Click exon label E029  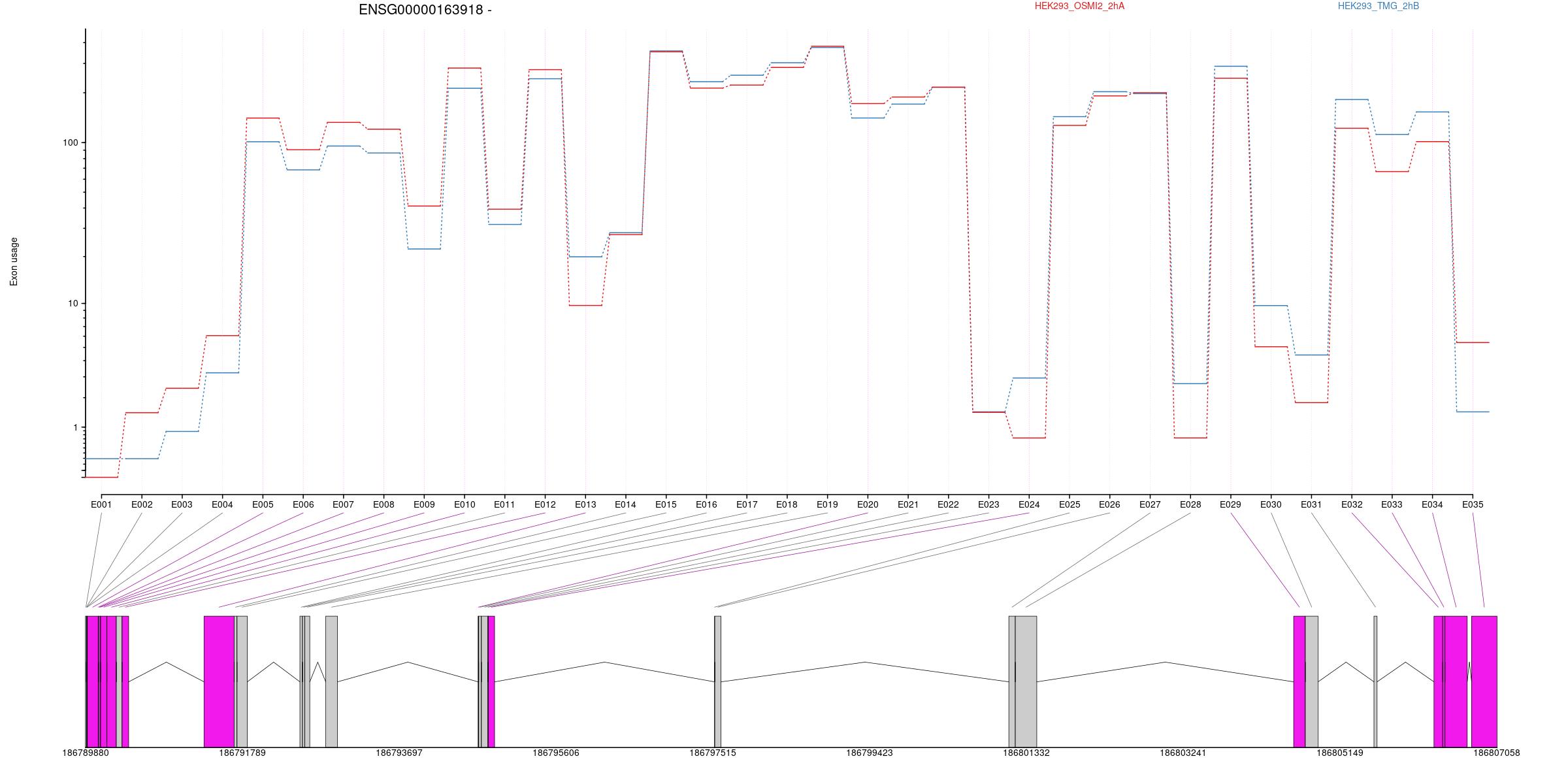[1230, 504]
